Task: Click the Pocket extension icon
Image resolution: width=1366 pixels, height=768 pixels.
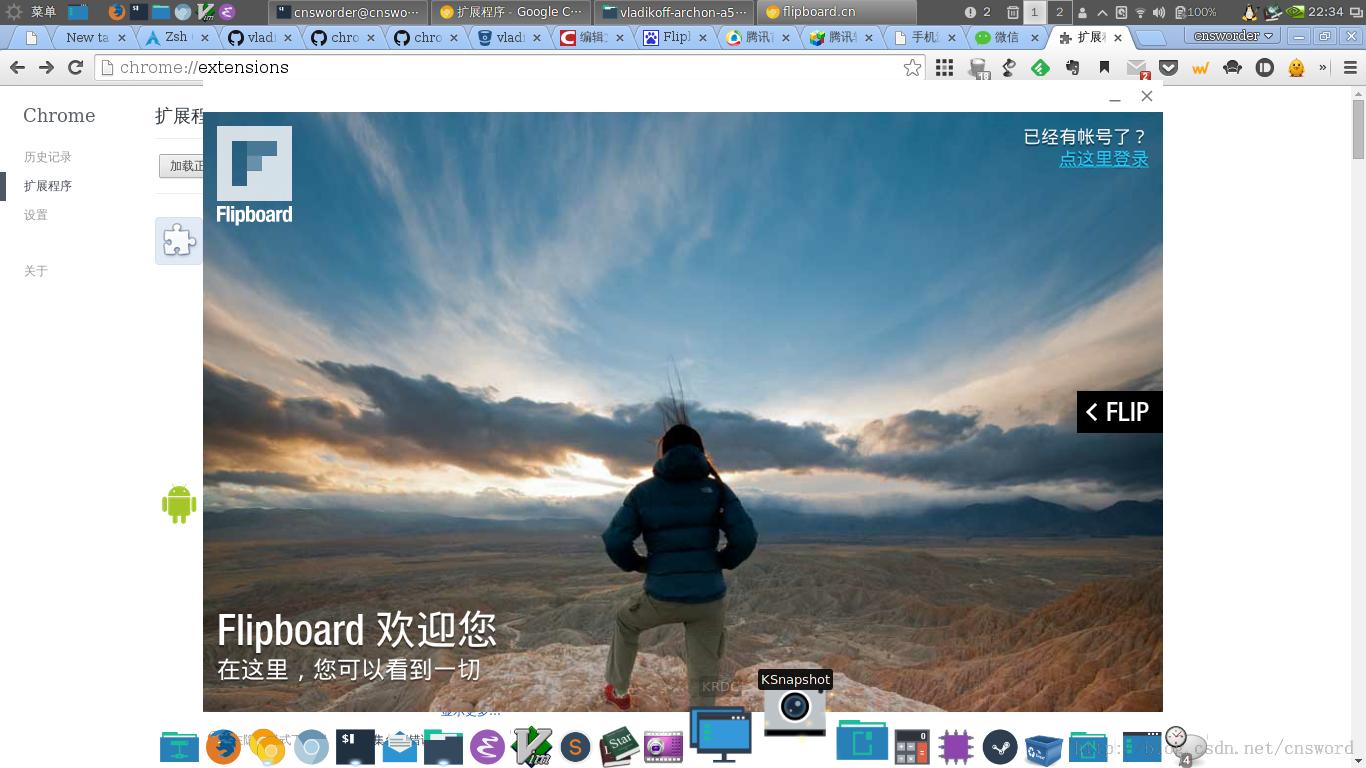Action: 1168,68
